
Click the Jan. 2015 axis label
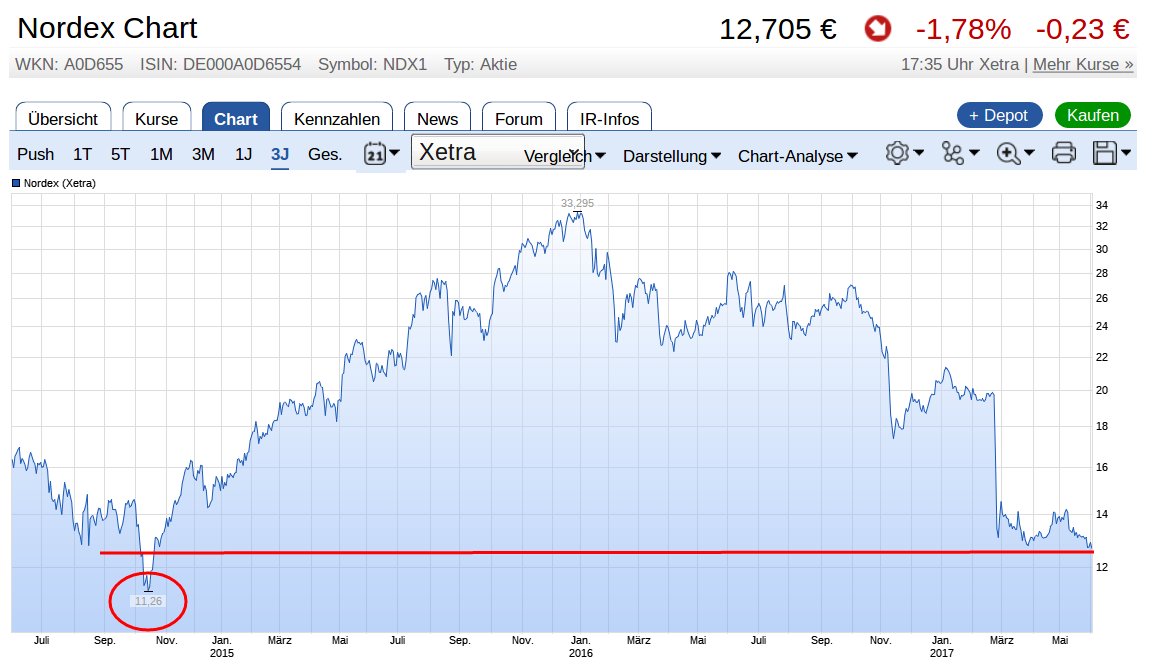pyautogui.click(x=222, y=647)
